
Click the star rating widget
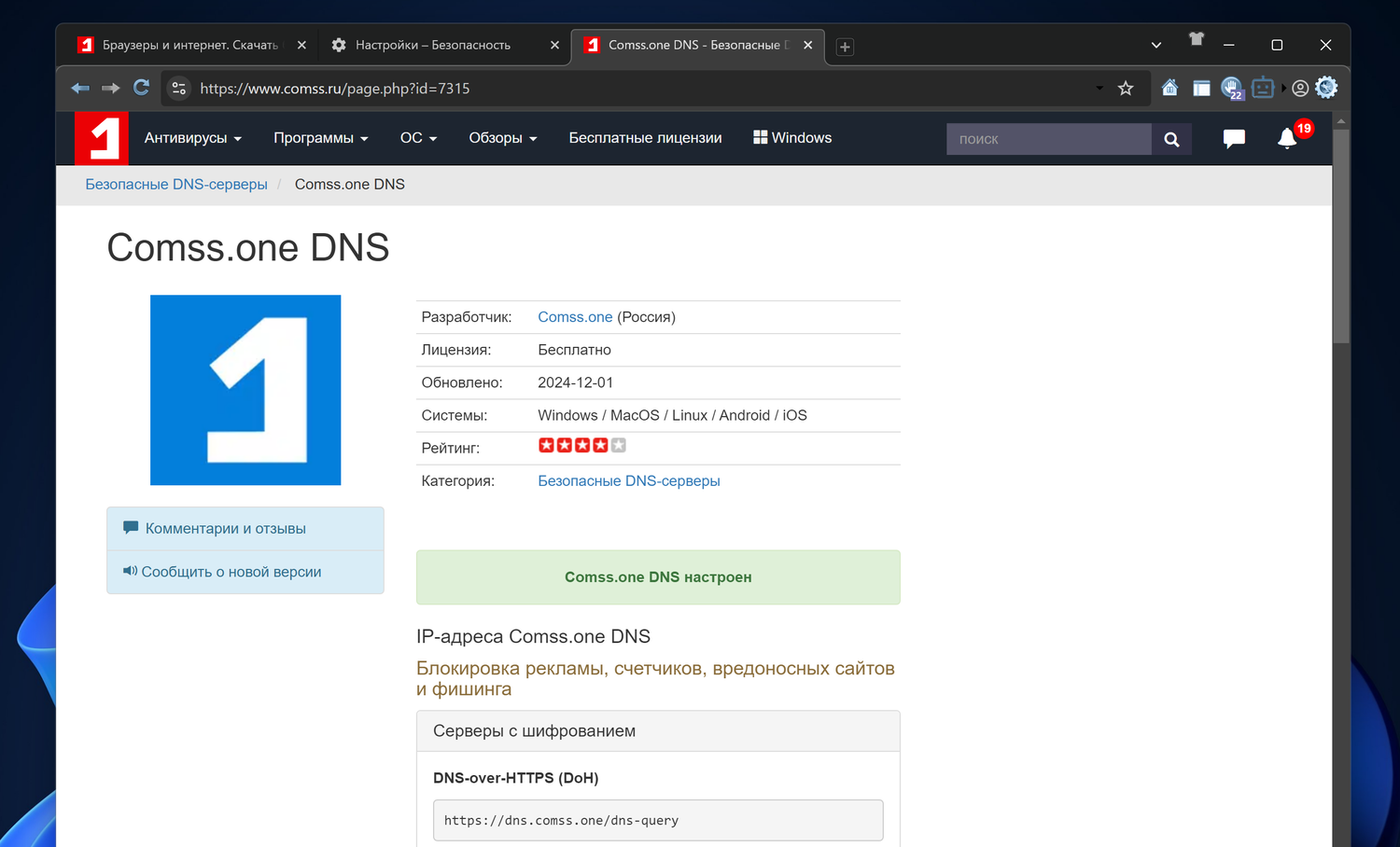581,446
